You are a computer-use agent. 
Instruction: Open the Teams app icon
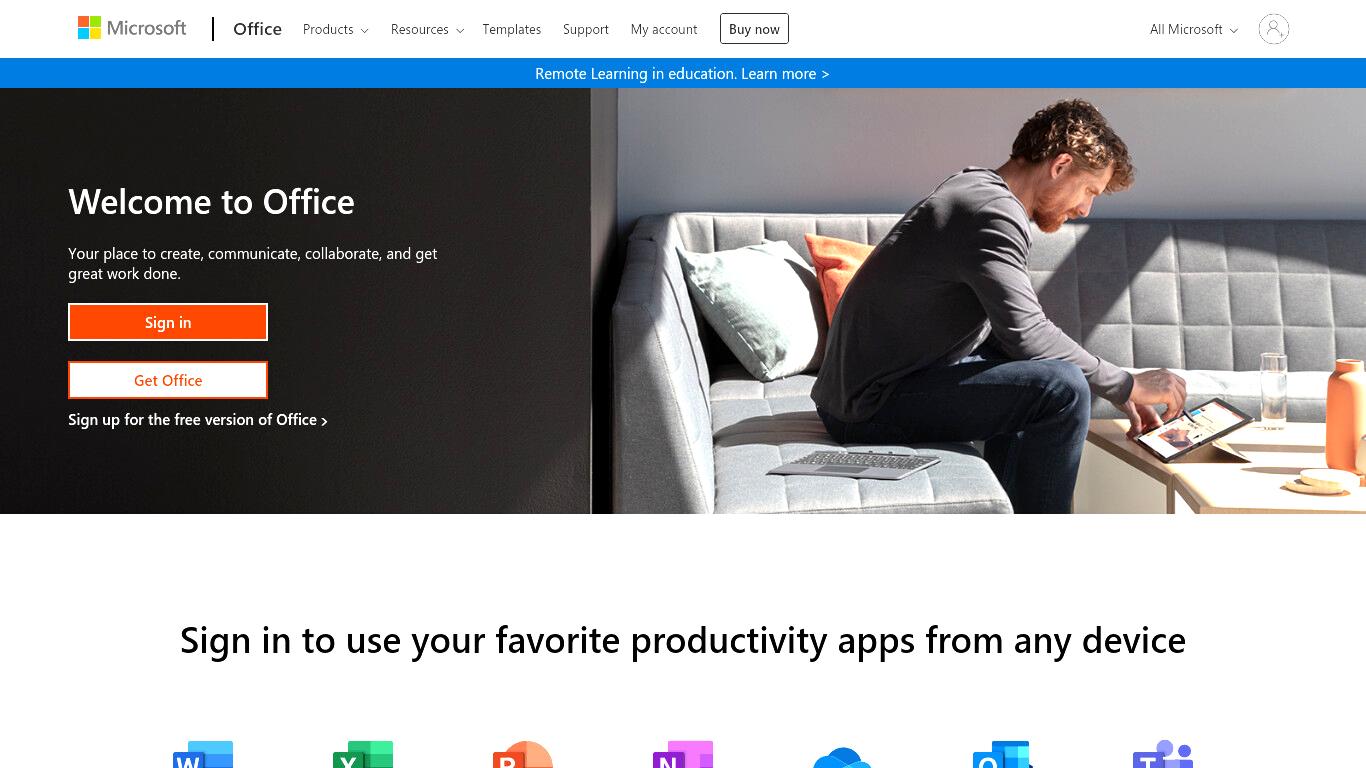[x=1163, y=754]
